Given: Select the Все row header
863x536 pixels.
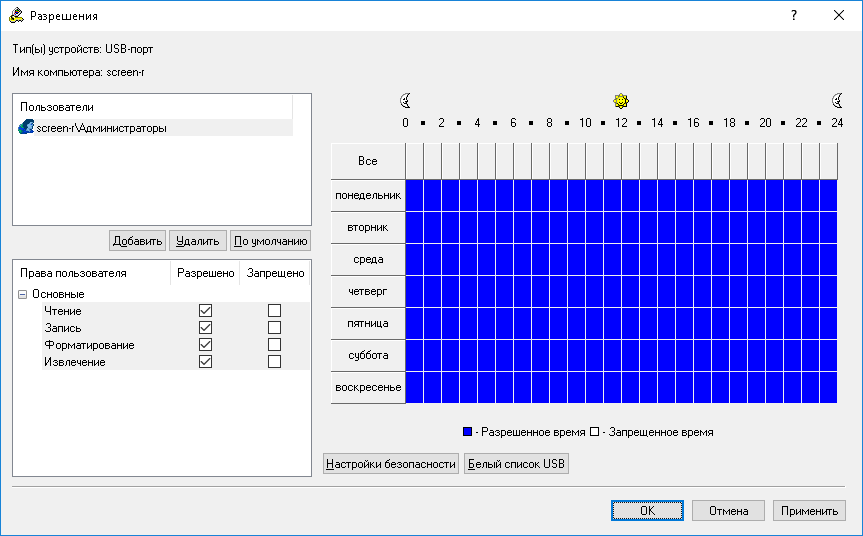Looking at the screenshot, I should pos(368,161).
